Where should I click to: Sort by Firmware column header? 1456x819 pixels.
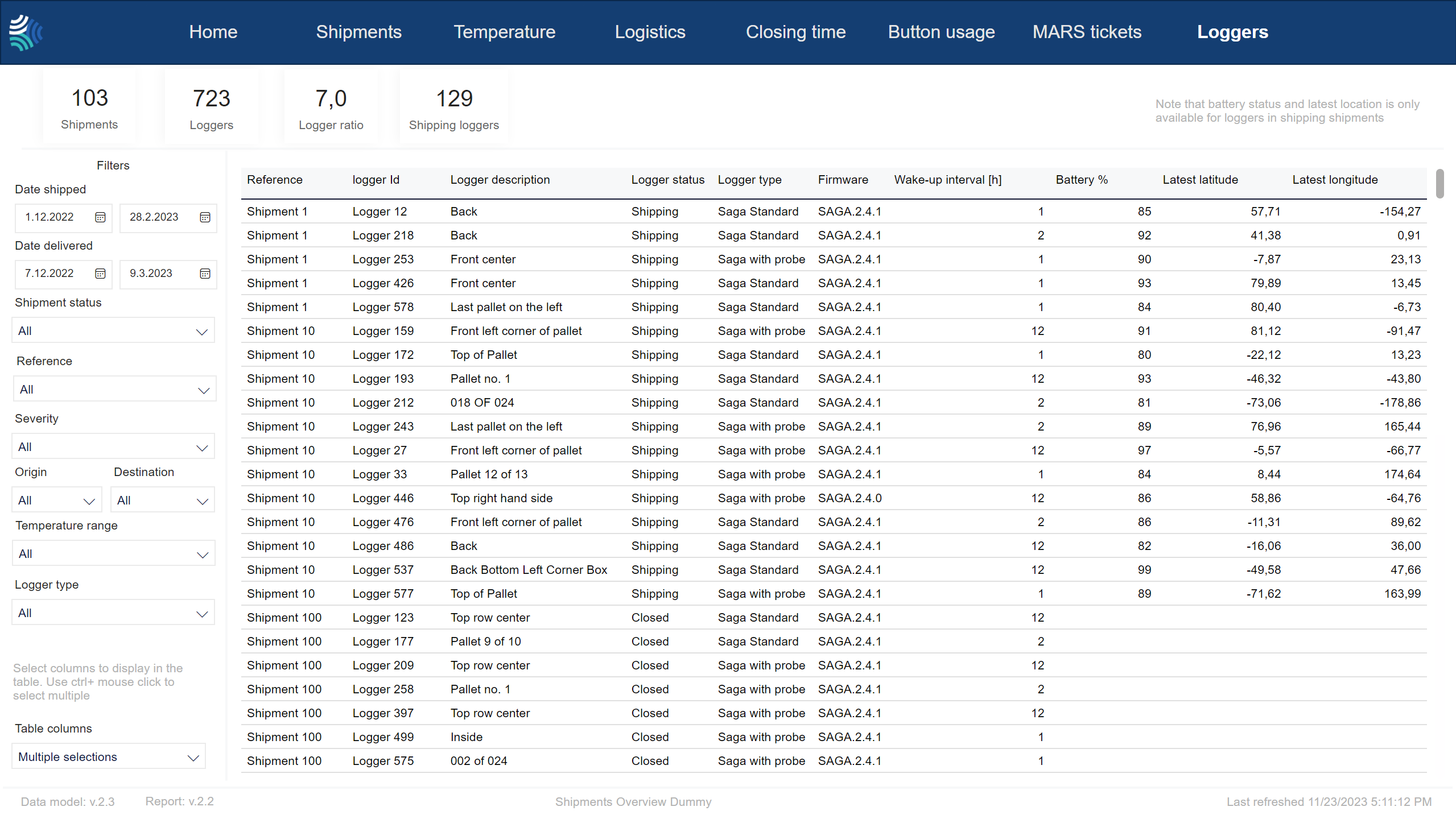point(843,180)
